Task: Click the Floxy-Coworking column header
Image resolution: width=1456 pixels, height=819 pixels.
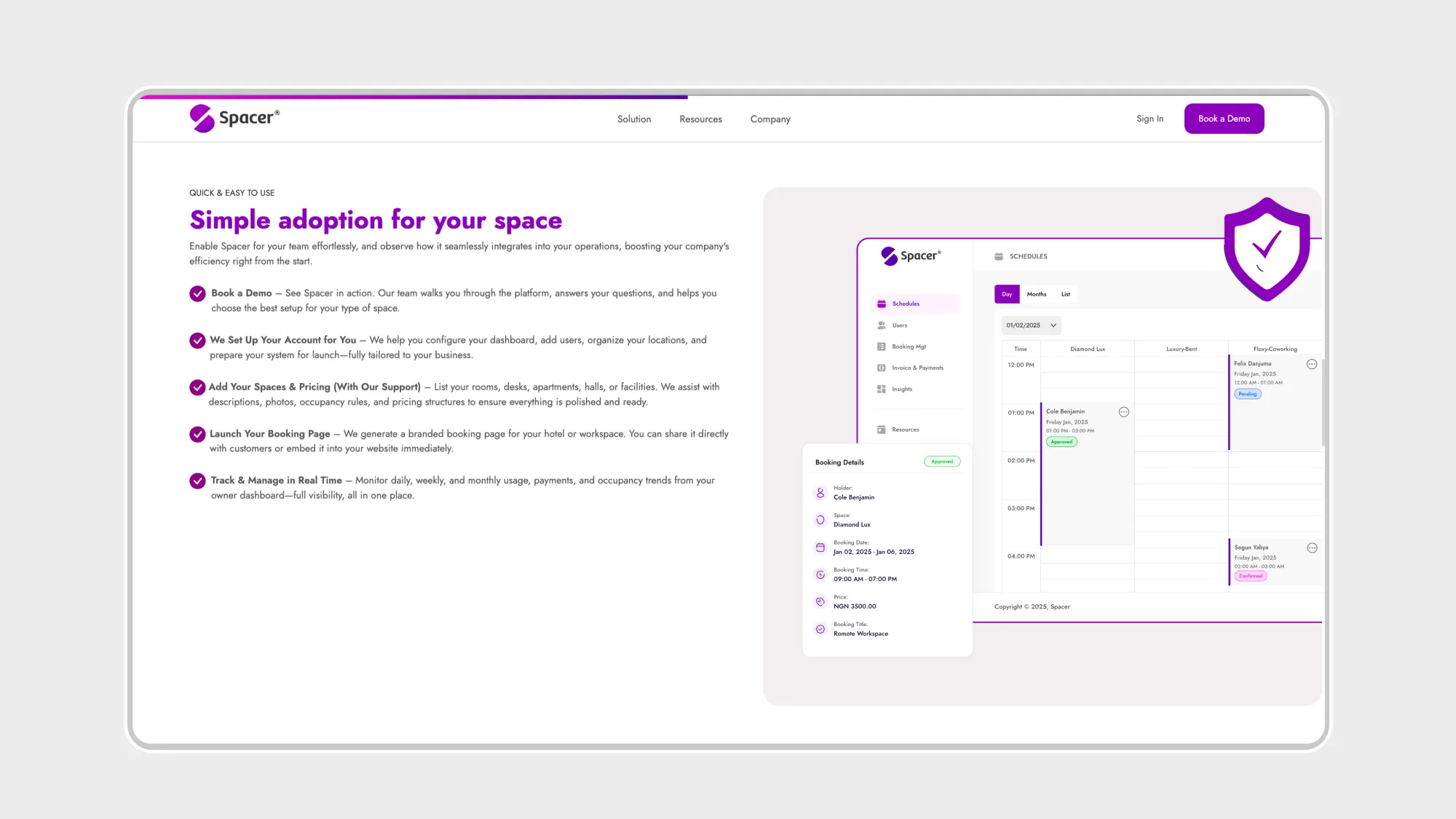Action: [1275, 349]
